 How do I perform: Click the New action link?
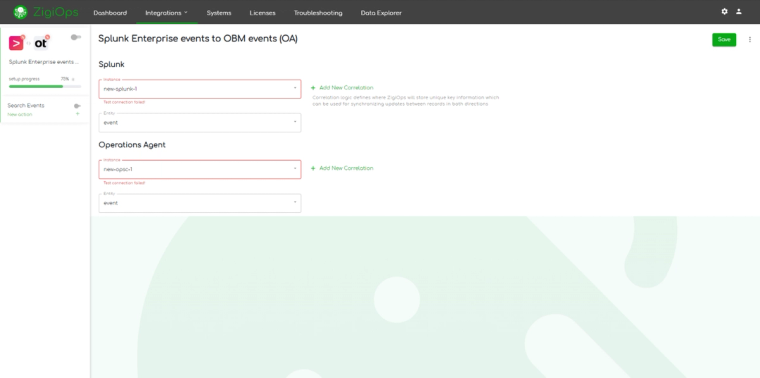coord(20,114)
